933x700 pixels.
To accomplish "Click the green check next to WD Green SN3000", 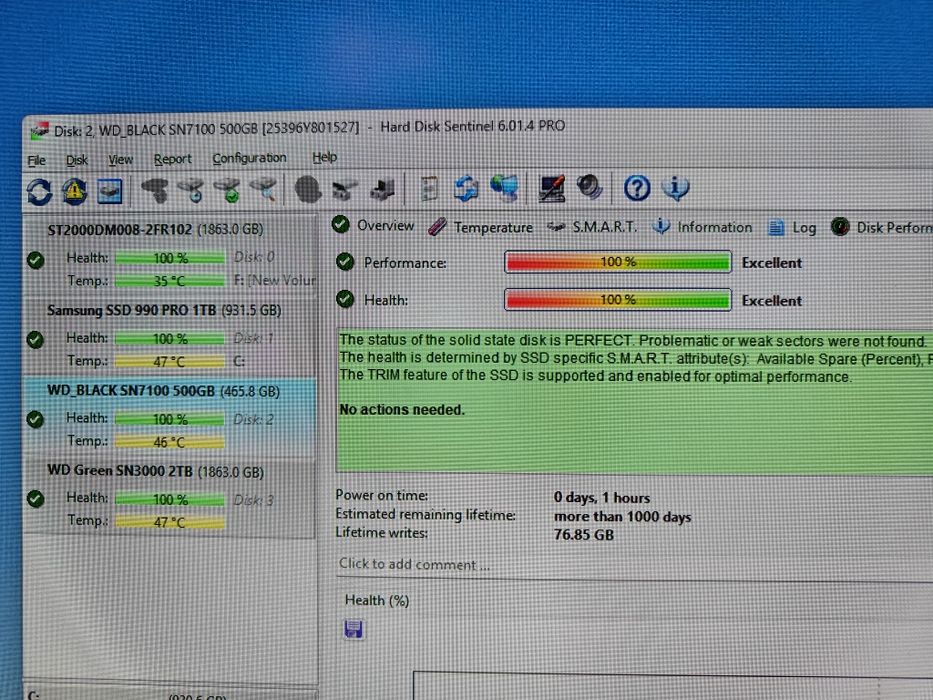I will click(x=35, y=499).
